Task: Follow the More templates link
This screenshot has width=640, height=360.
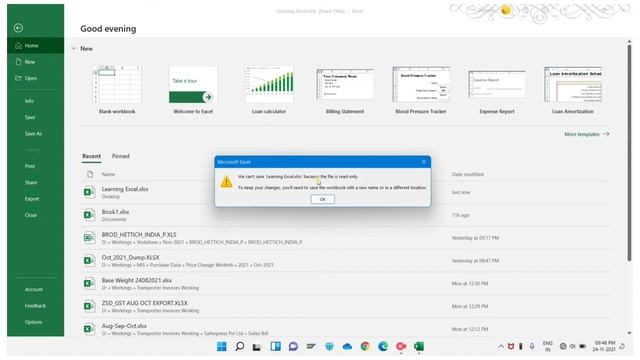Action: click(x=587, y=134)
